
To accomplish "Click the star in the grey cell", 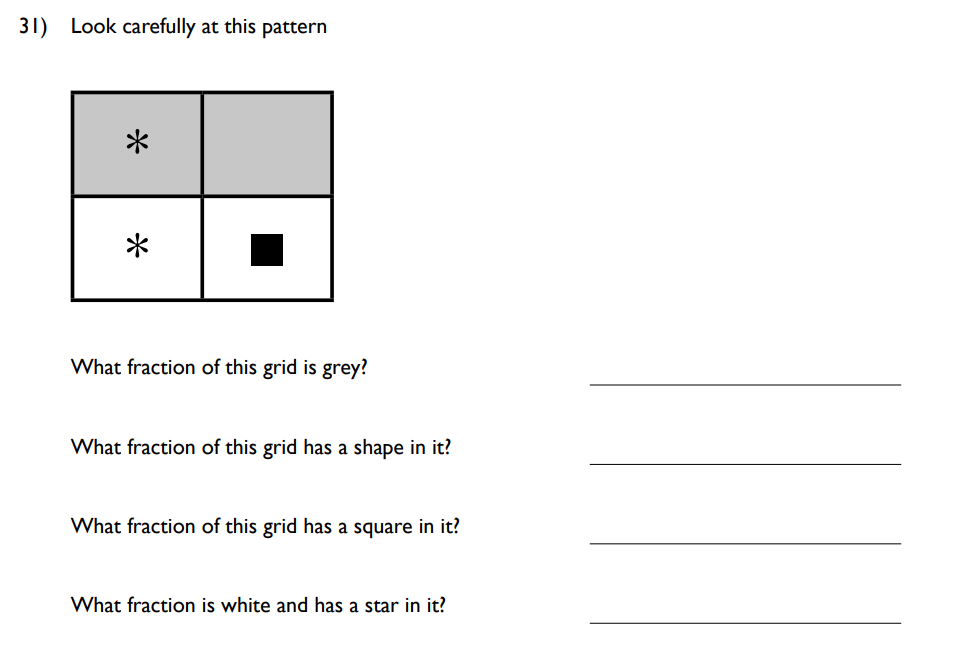I will click(x=138, y=143).
